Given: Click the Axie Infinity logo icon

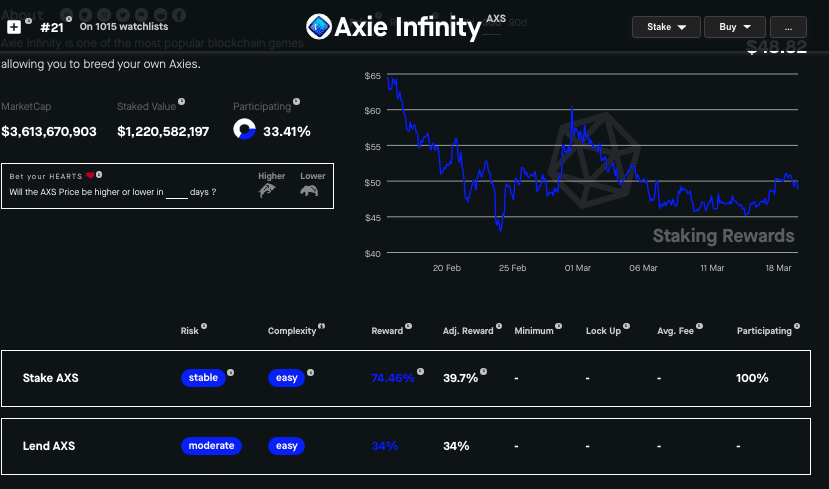Looking at the screenshot, I should [x=318, y=27].
